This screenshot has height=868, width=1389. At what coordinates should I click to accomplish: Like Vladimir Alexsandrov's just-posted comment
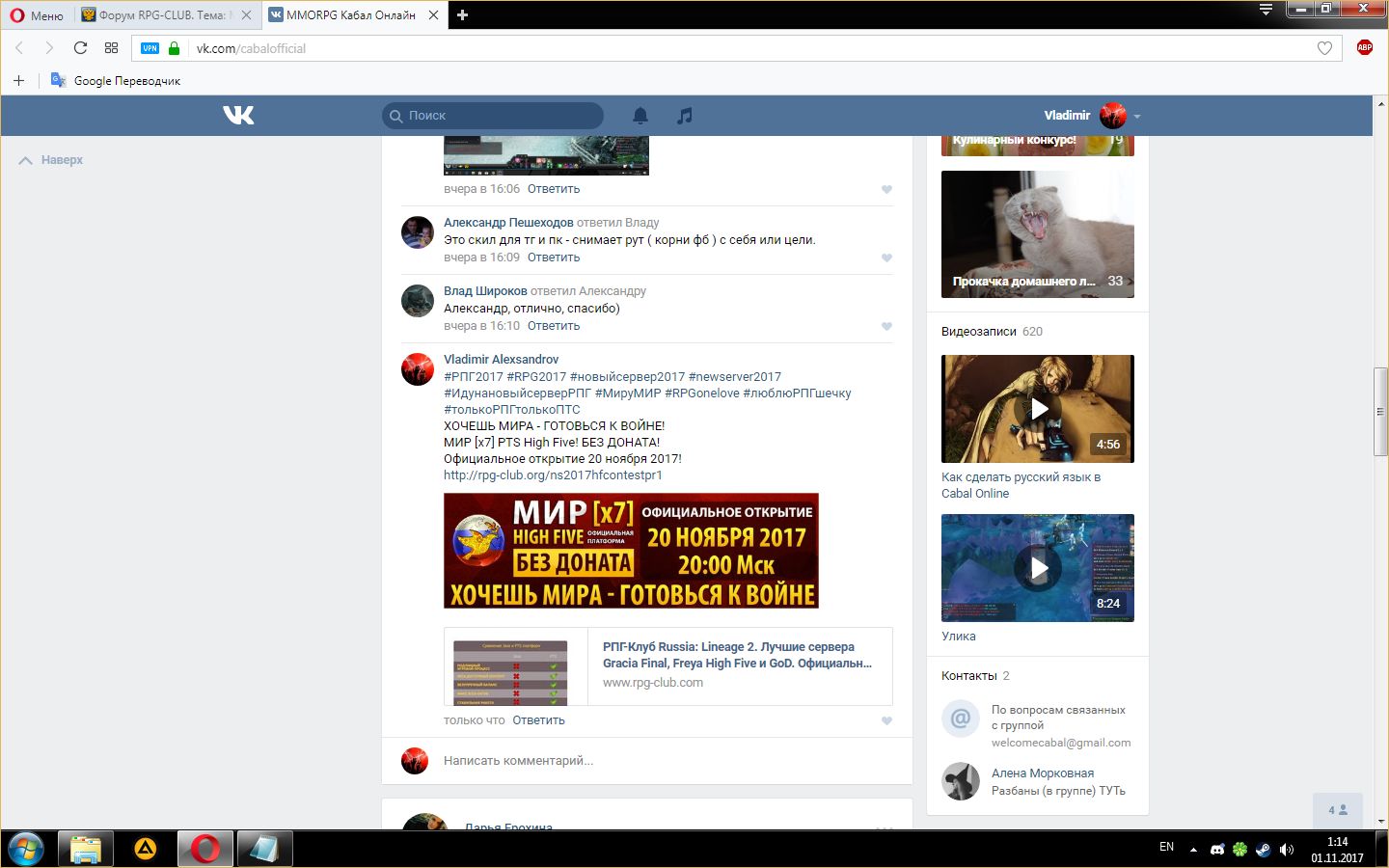coord(886,720)
